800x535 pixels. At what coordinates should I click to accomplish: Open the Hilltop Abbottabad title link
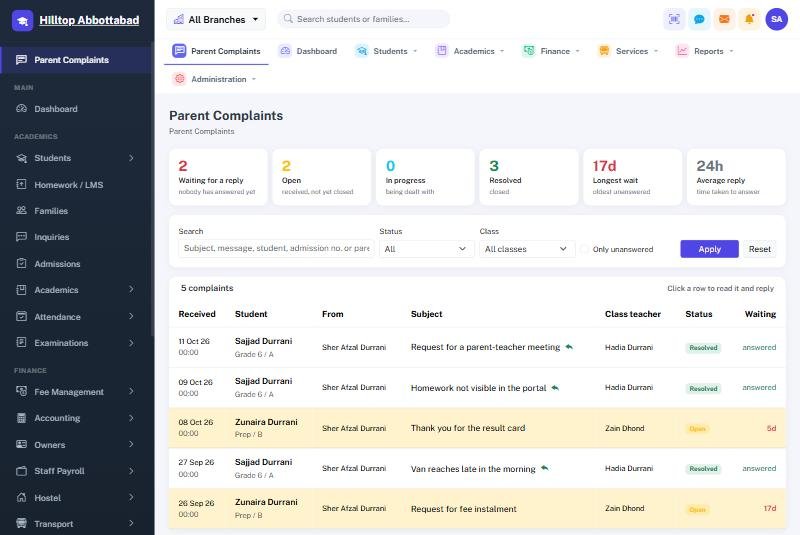click(89, 20)
